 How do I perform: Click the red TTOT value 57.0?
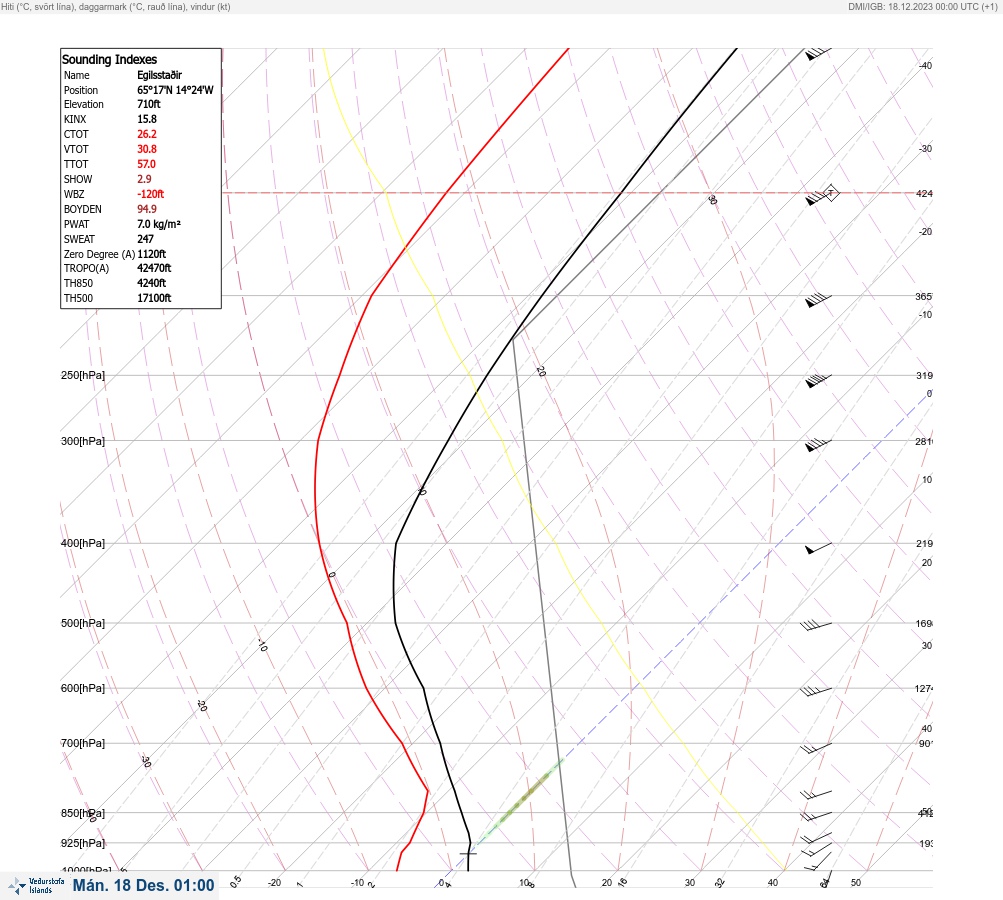coord(146,164)
